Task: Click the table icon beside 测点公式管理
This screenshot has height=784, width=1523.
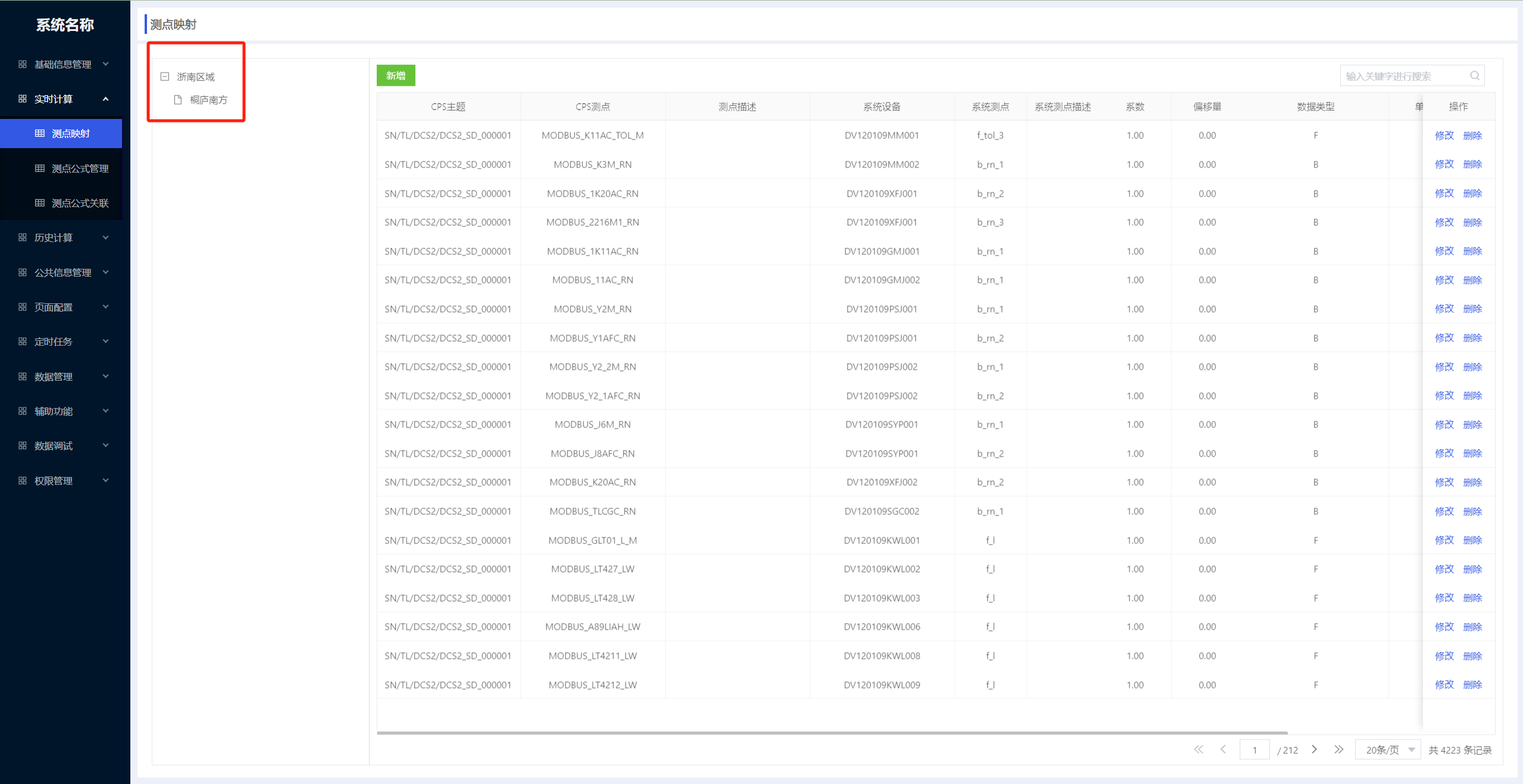Action: (x=40, y=168)
